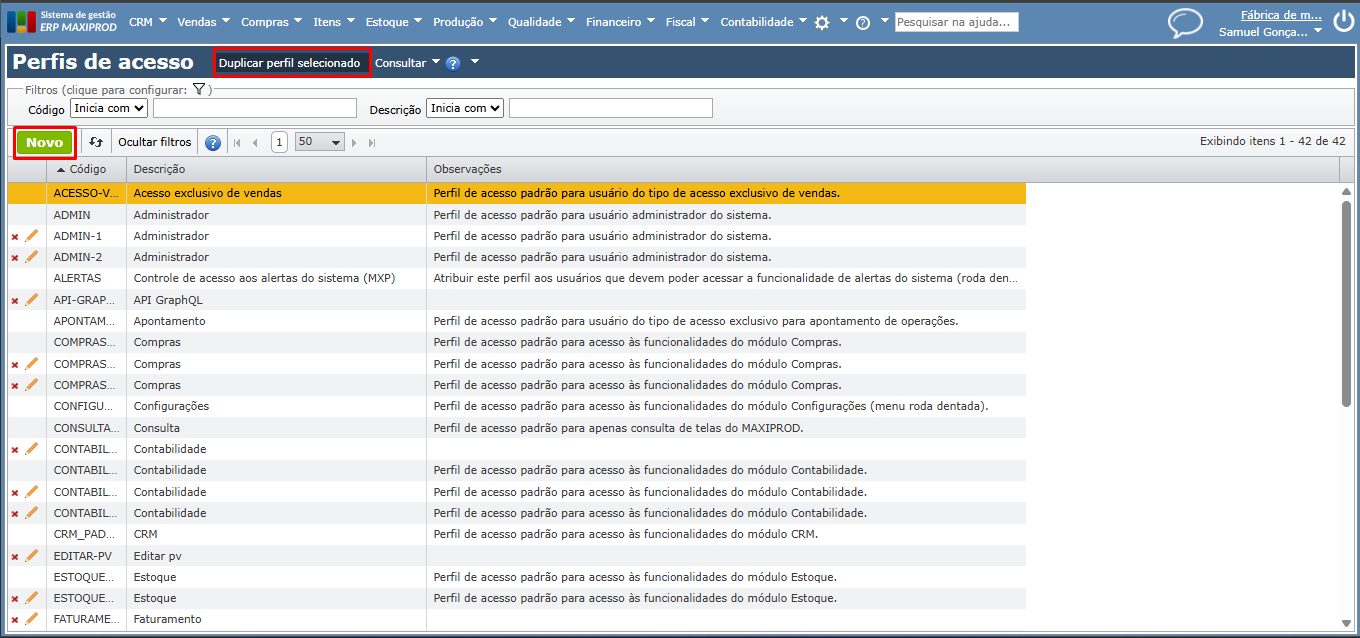Viewport: 1360px width, 638px height.
Task: Open the Qualidade menu
Action: 542,22
